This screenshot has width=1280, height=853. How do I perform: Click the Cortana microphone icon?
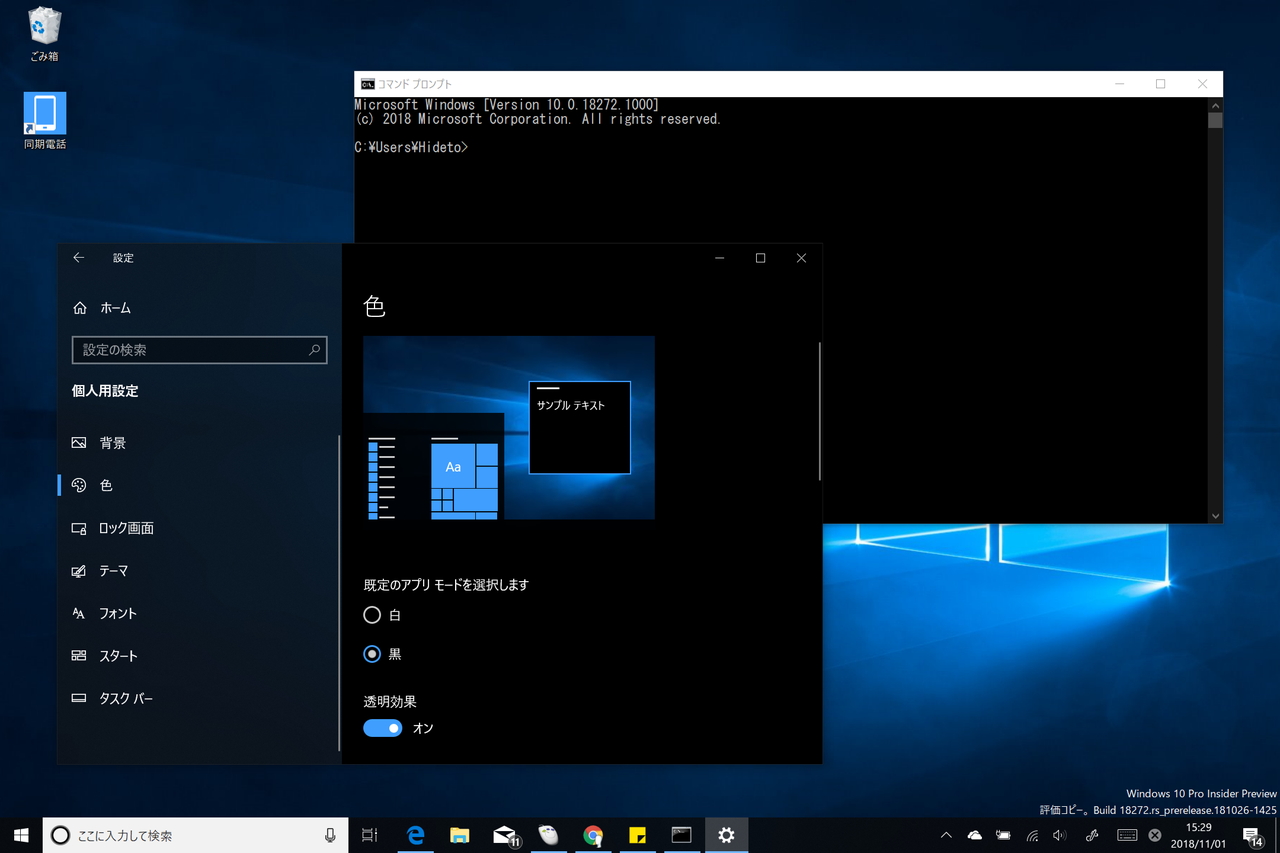pos(330,835)
